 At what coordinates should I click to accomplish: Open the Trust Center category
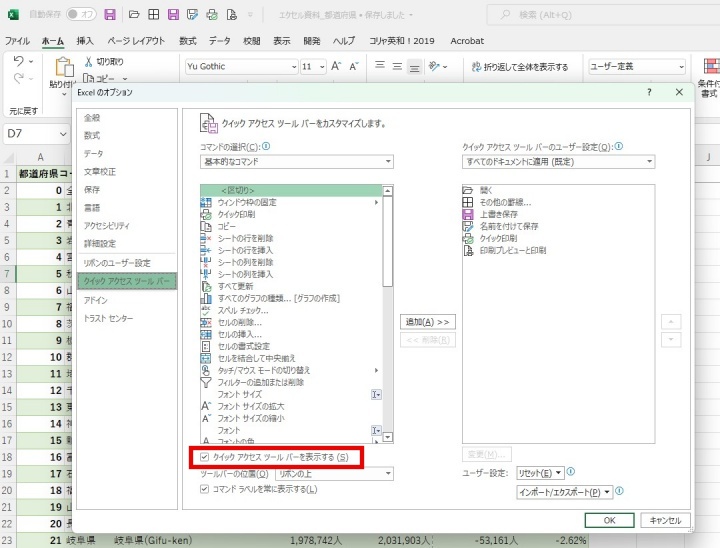(x=108, y=318)
